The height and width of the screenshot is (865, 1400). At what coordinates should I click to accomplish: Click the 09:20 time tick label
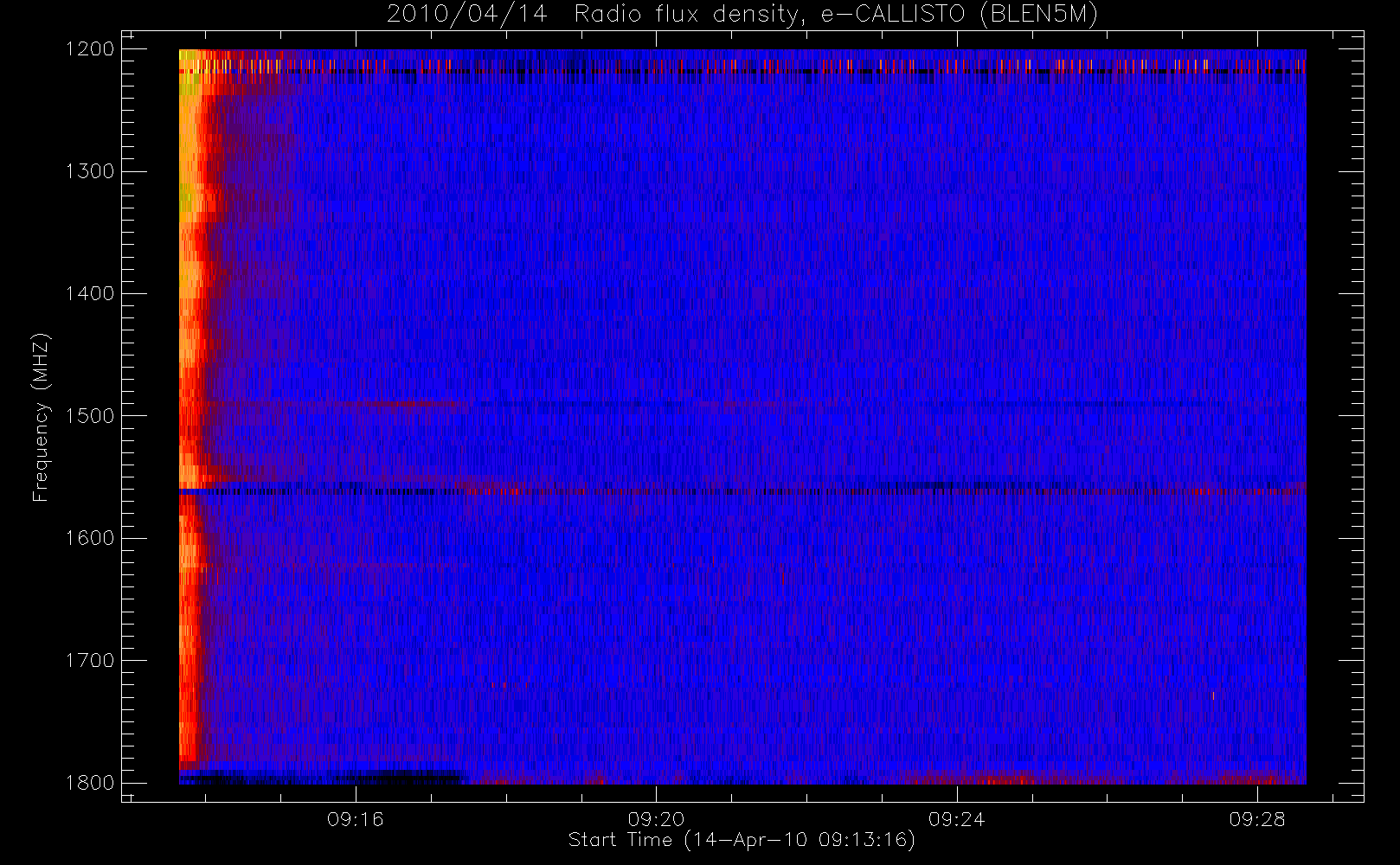click(x=656, y=819)
